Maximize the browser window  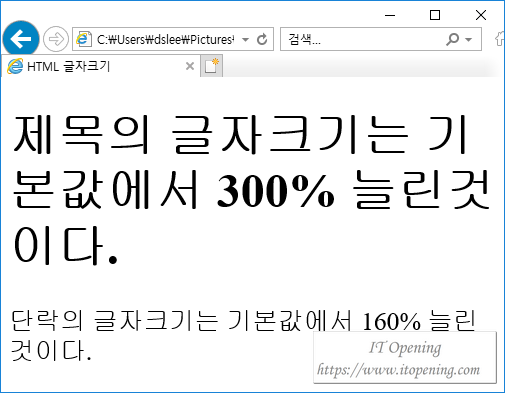[x=435, y=15]
